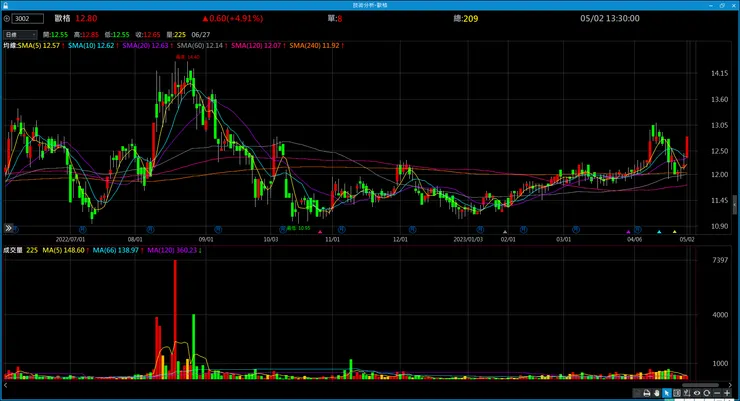Click the refresh circle icon
Screen dimensions: 740x401
point(706,393)
